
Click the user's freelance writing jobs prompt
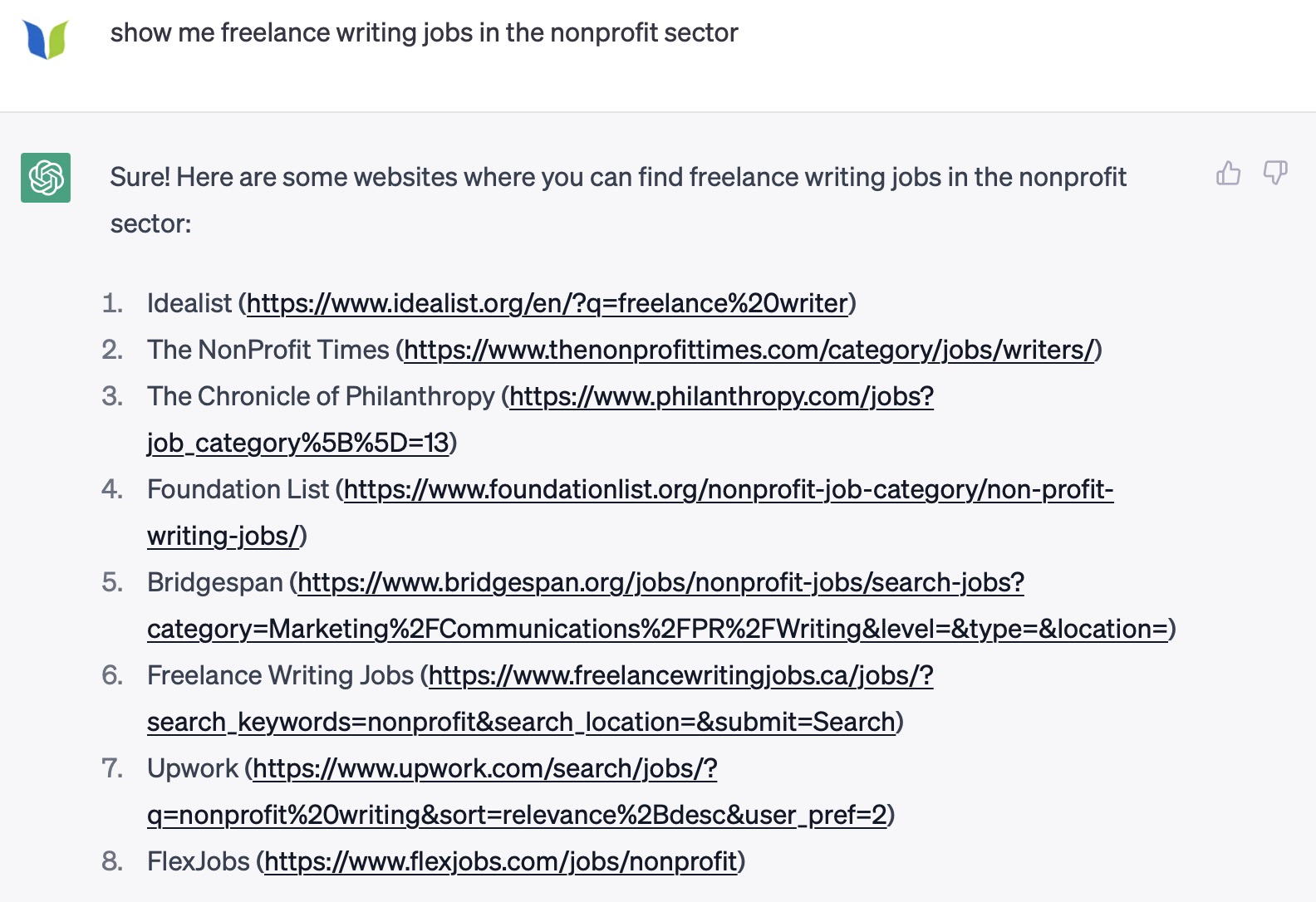tap(424, 33)
